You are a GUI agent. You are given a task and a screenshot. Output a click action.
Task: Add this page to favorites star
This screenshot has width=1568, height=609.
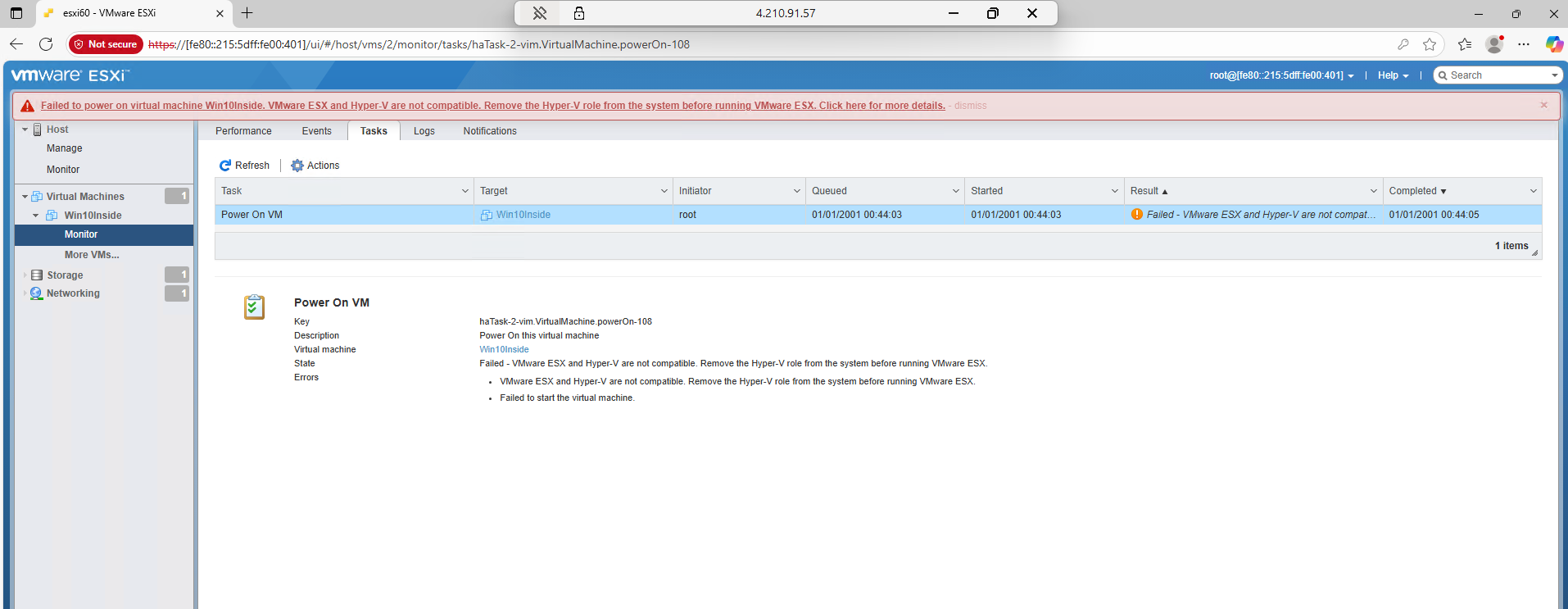(x=1430, y=44)
